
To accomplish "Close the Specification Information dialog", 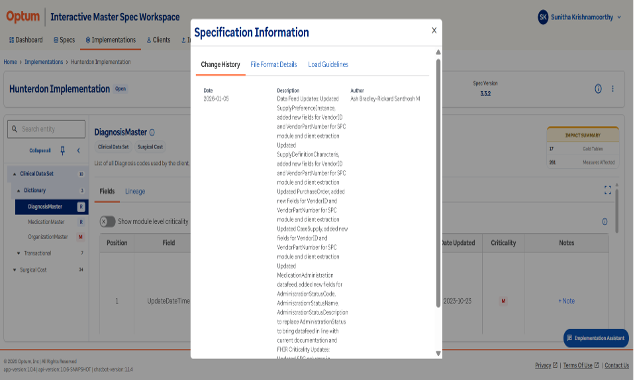I will point(434,30).
